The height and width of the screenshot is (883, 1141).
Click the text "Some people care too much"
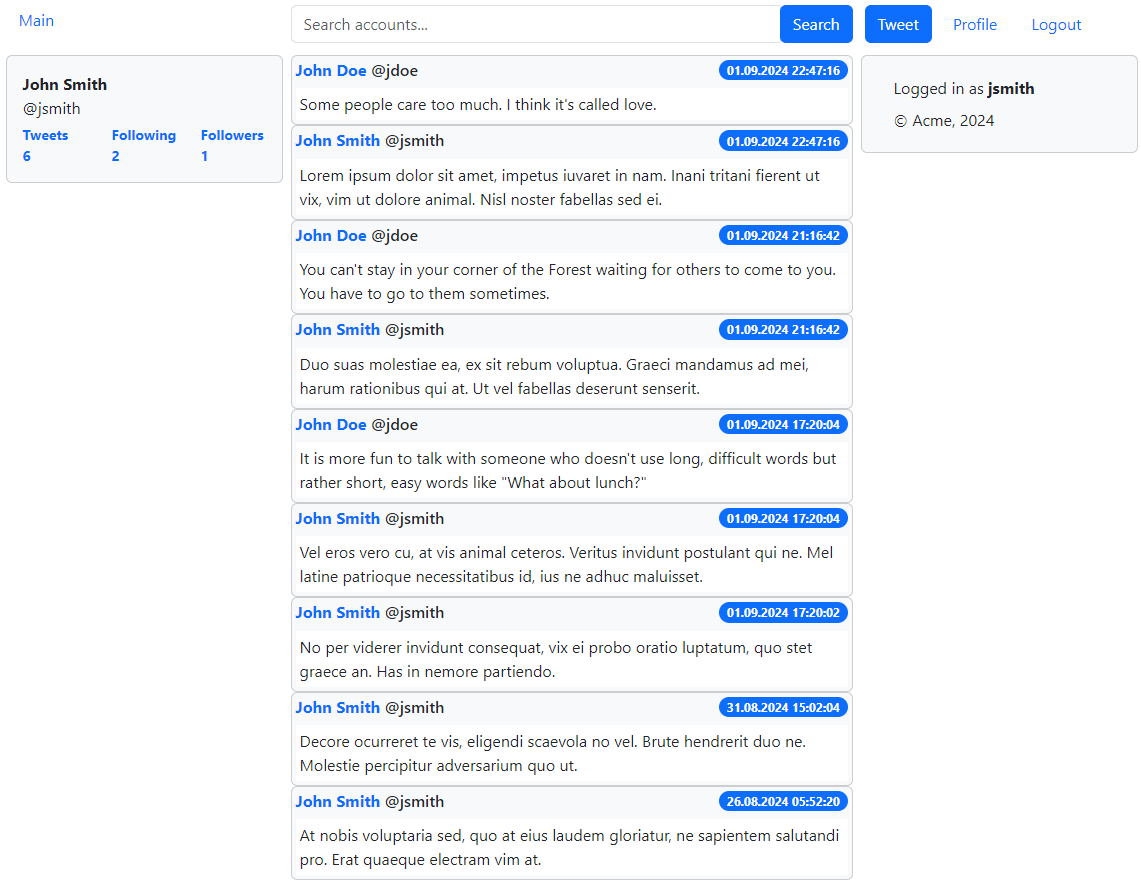[x=399, y=105]
